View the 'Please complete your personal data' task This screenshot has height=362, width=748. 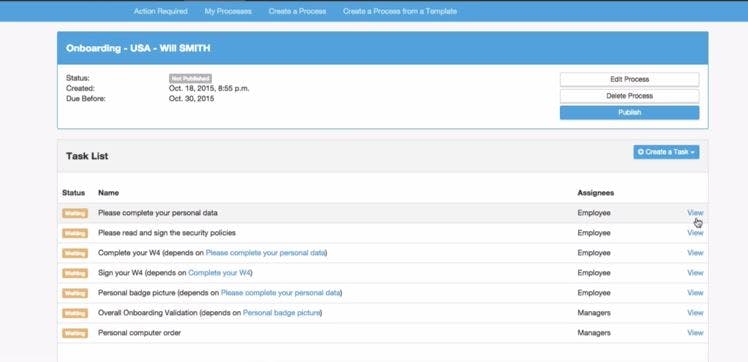coord(695,213)
